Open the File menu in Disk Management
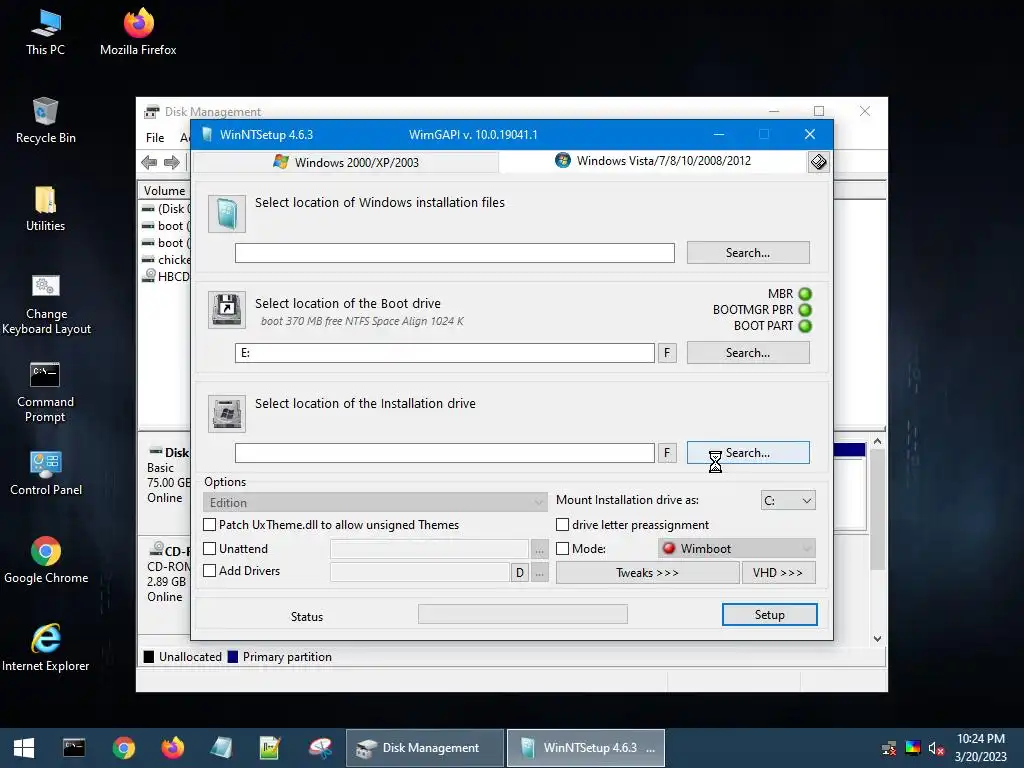The width and height of the screenshot is (1024, 768). [x=155, y=138]
